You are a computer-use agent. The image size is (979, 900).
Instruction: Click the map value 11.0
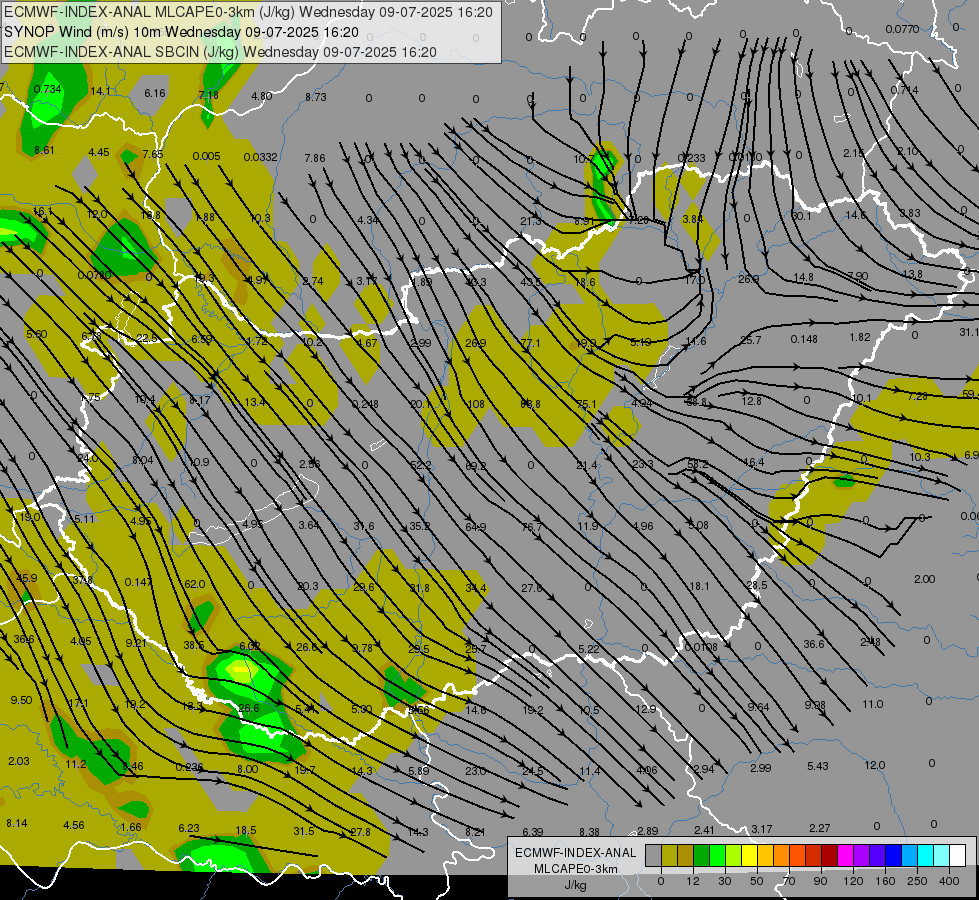pos(873,704)
